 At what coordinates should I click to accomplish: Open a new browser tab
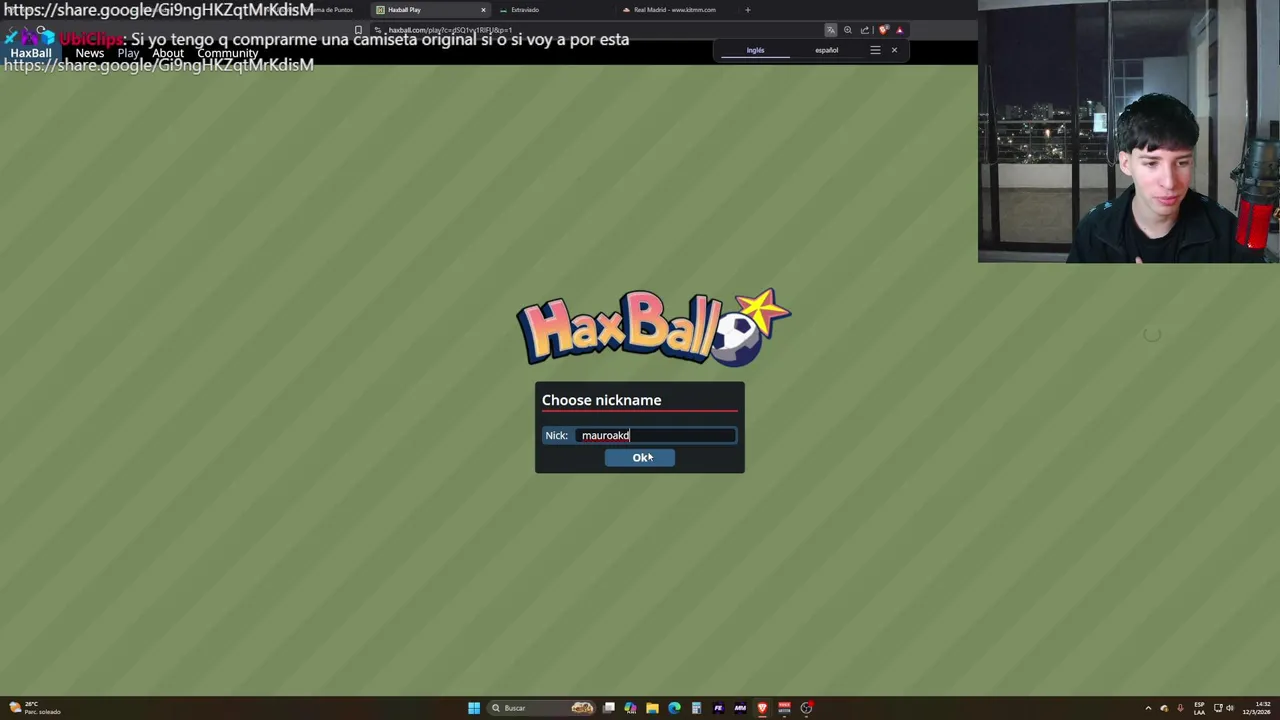tap(747, 10)
